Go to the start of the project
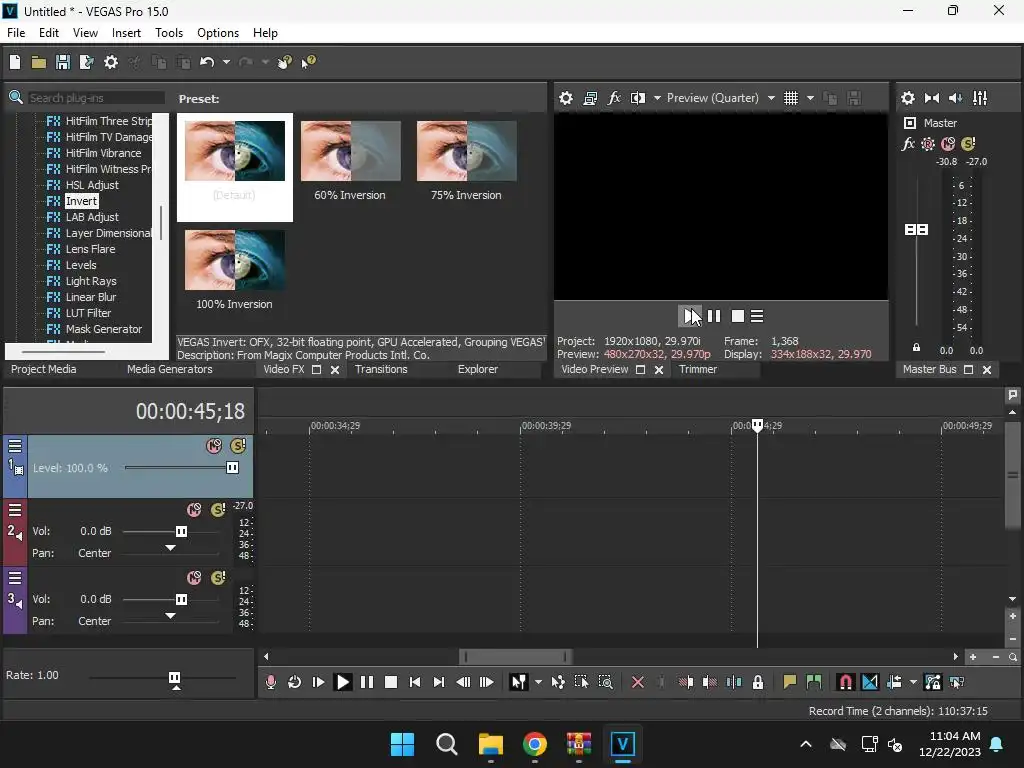Image resolution: width=1024 pixels, height=768 pixels. click(415, 682)
